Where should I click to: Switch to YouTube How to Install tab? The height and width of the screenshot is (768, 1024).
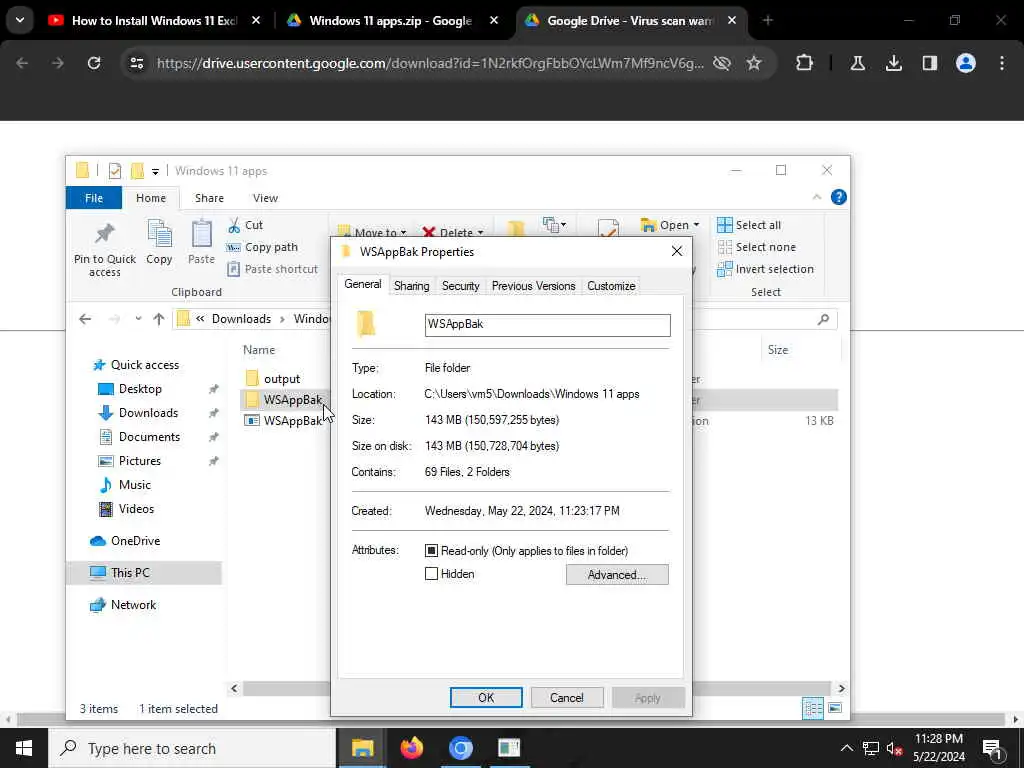[154, 20]
